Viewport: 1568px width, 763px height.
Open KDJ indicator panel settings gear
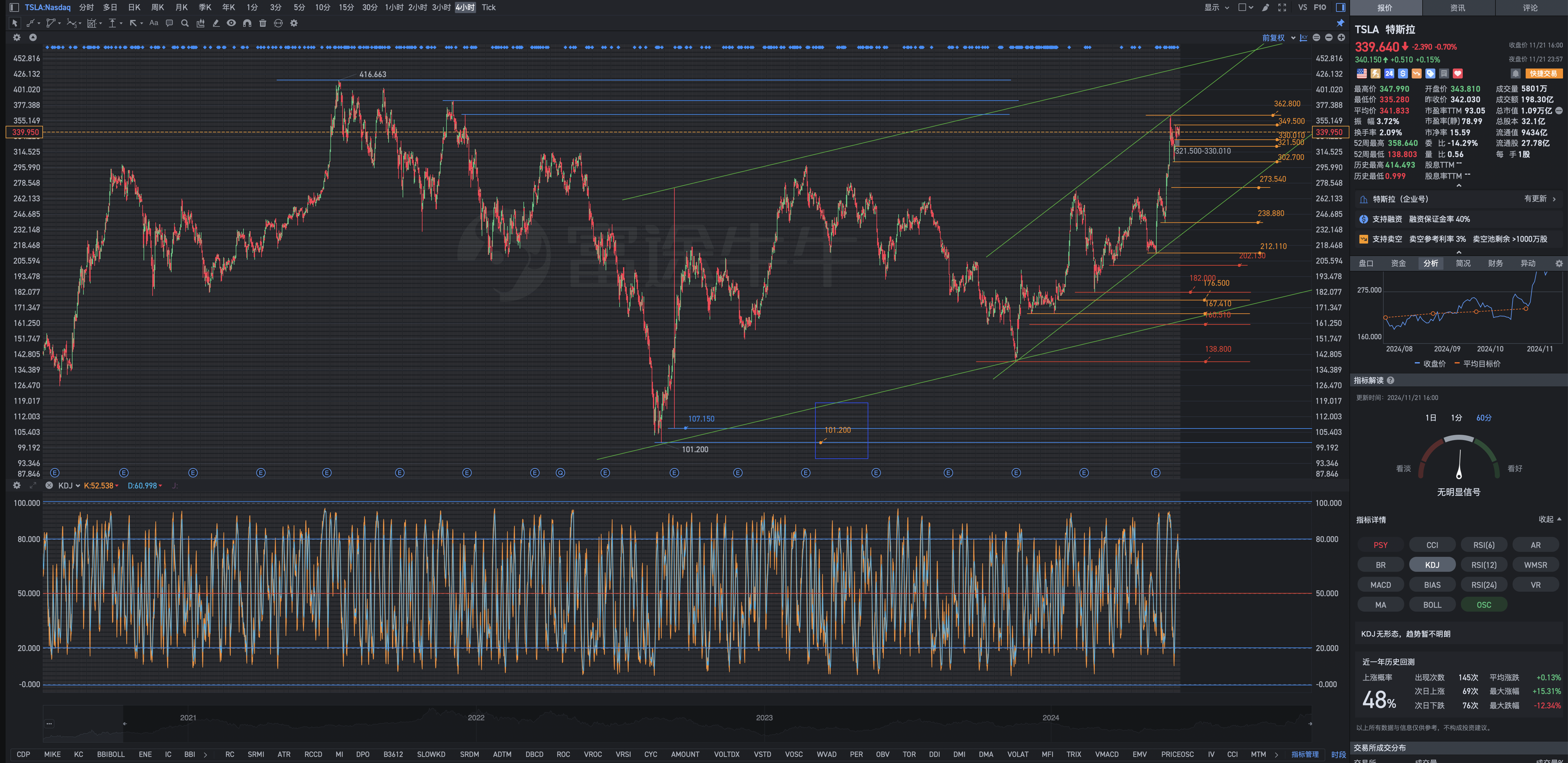(x=17, y=485)
